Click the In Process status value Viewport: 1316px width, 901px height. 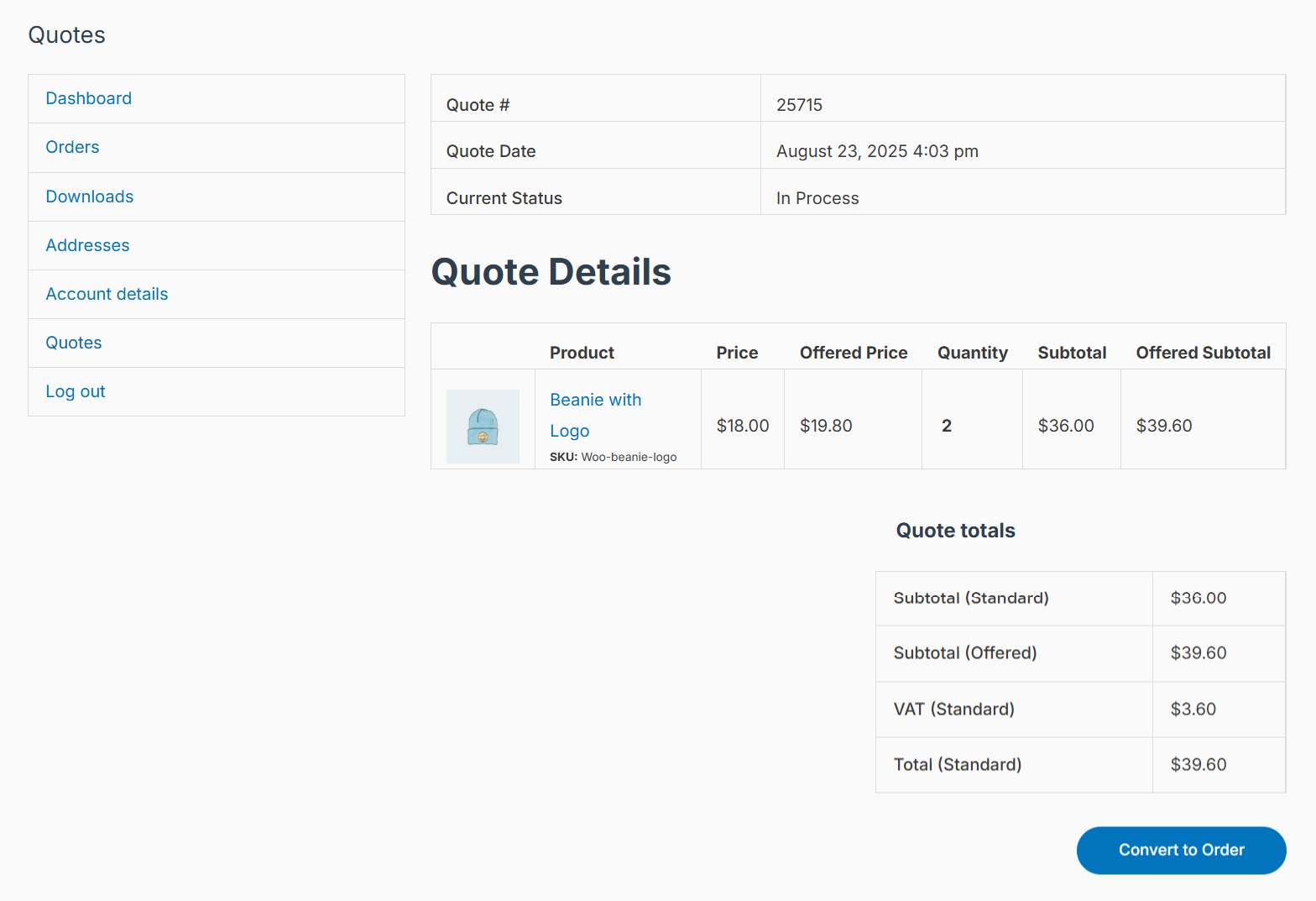pos(817,198)
